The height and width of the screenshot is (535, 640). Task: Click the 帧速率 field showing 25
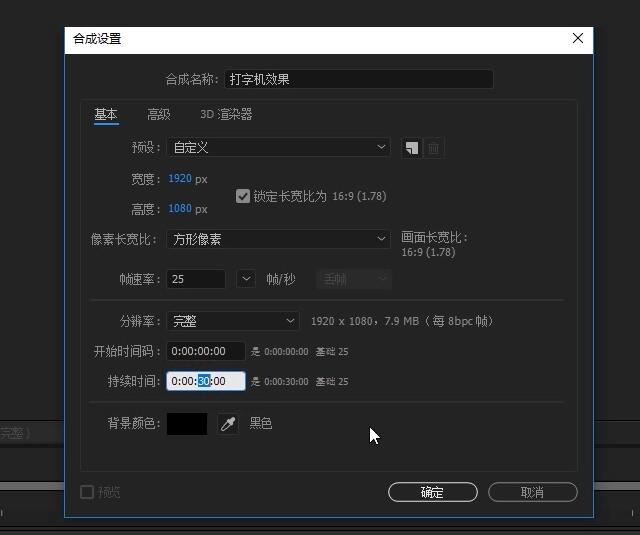[x=196, y=279]
